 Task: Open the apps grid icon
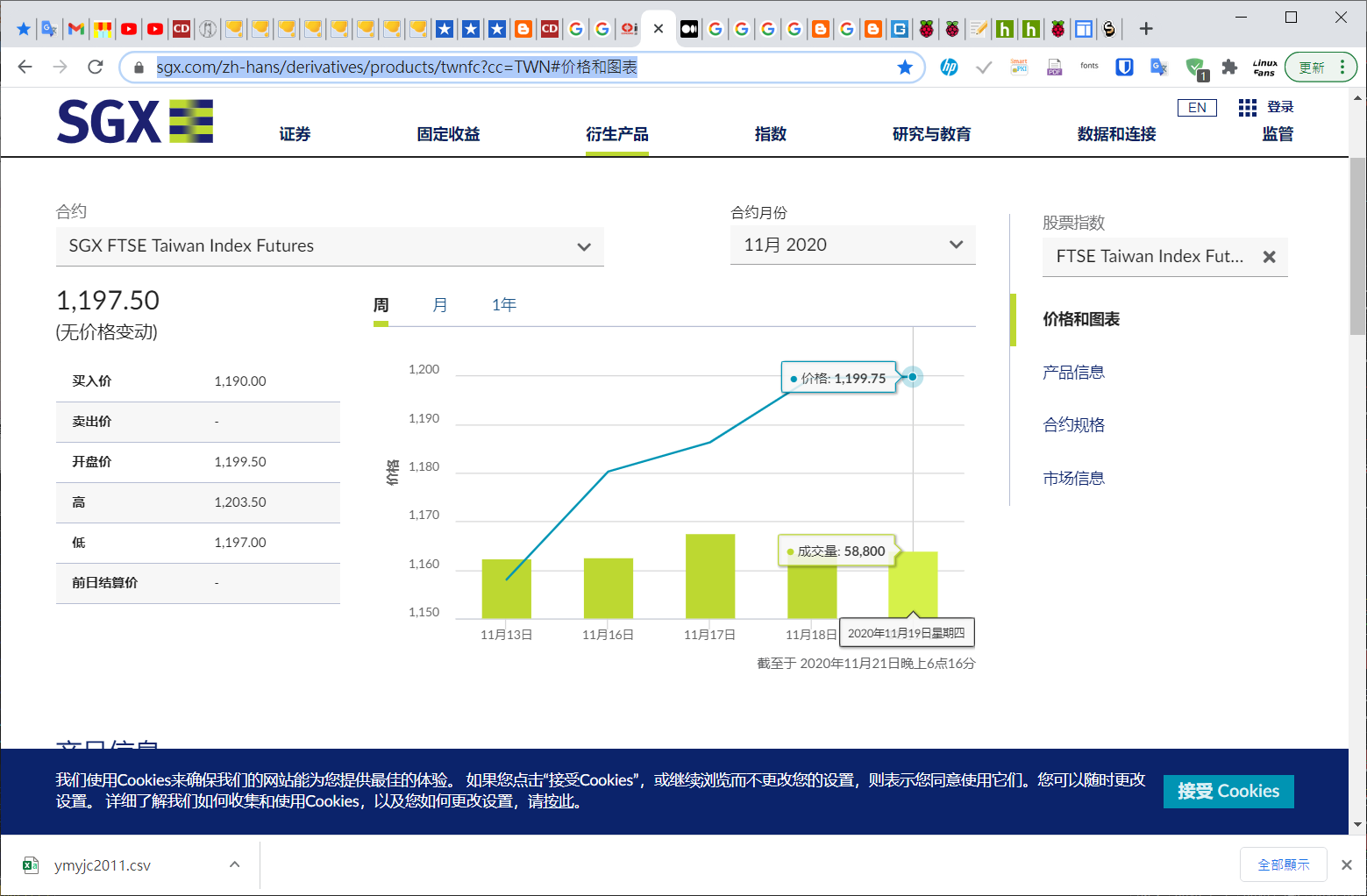pyautogui.click(x=1248, y=108)
